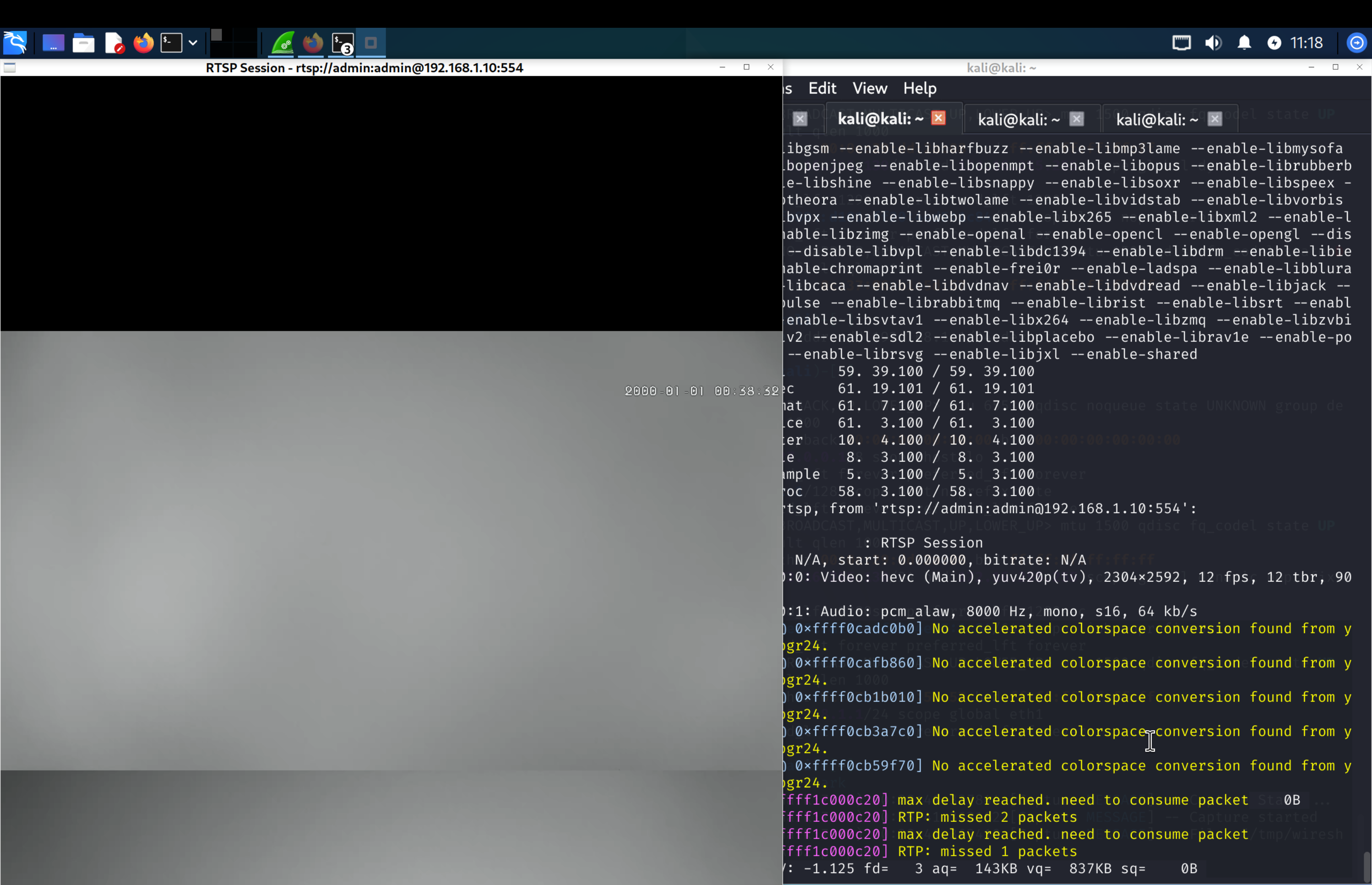Viewport: 1372px width, 885px height.
Task: Switch to grouped terminal windows in taskbar
Action: click(x=343, y=43)
